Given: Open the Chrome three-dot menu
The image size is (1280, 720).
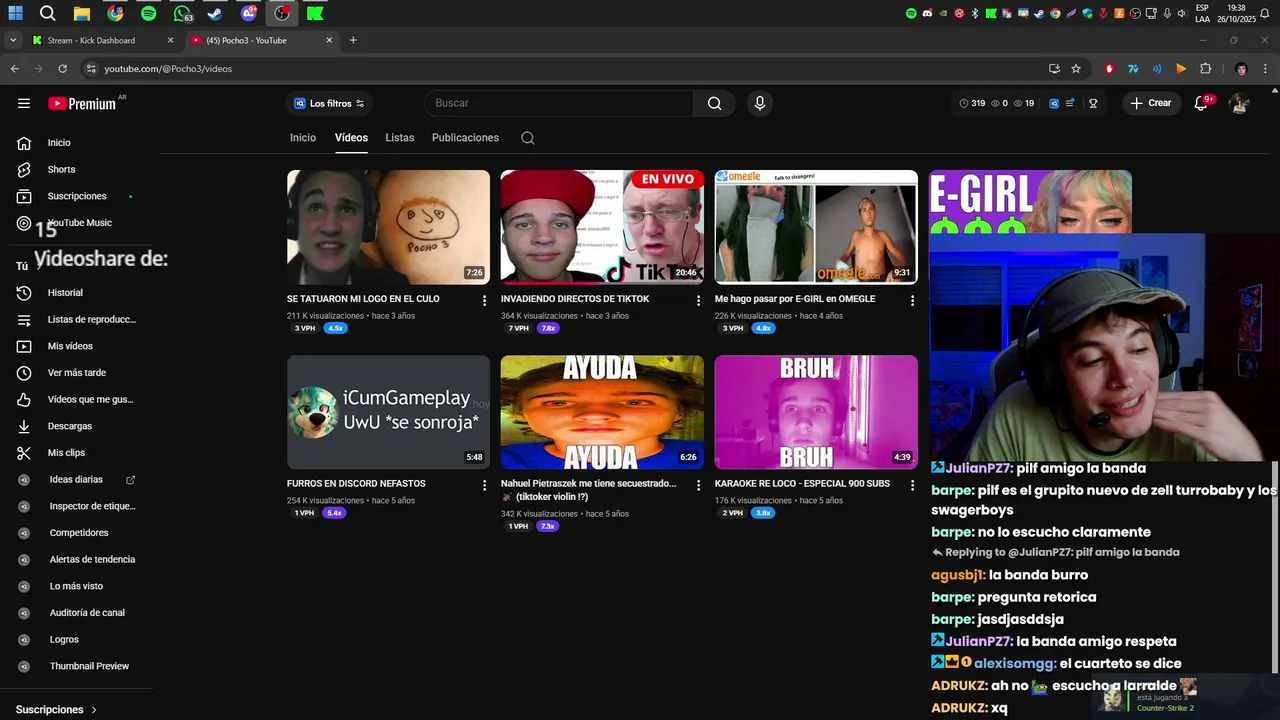Looking at the screenshot, I should 1265,69.
